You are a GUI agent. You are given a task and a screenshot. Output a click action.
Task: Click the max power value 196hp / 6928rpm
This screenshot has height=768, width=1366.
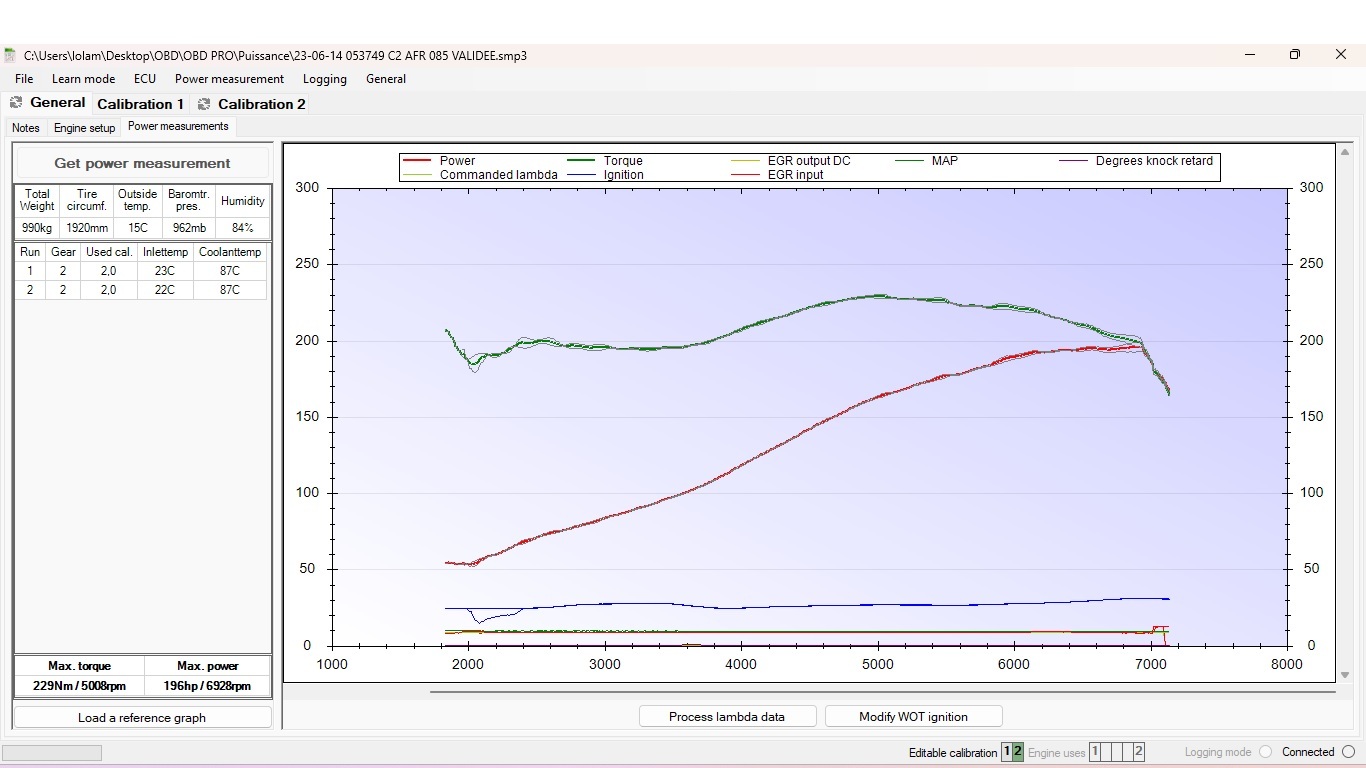coord(207,687)
